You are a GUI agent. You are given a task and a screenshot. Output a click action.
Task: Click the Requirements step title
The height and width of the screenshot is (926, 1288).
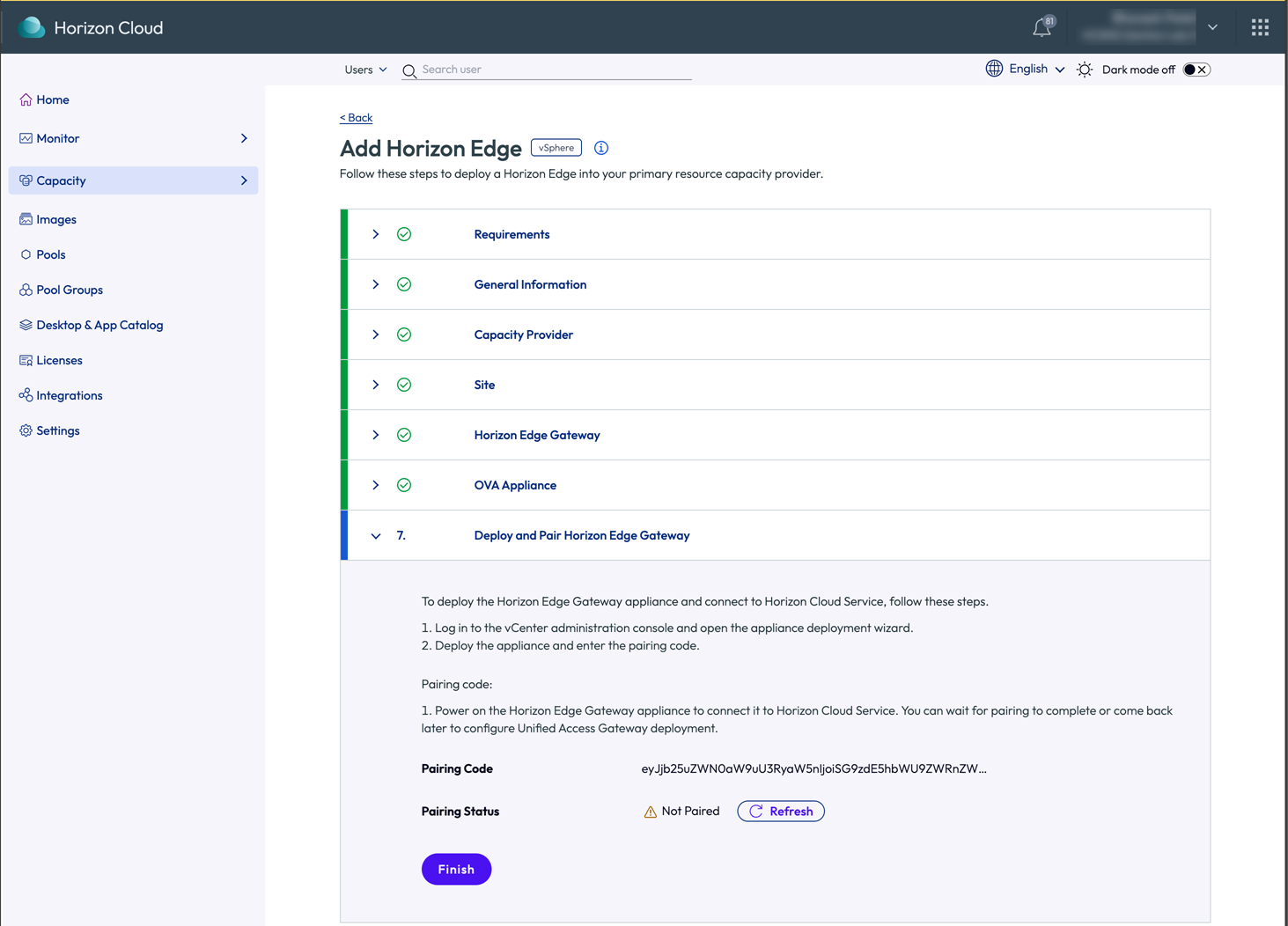512,234
